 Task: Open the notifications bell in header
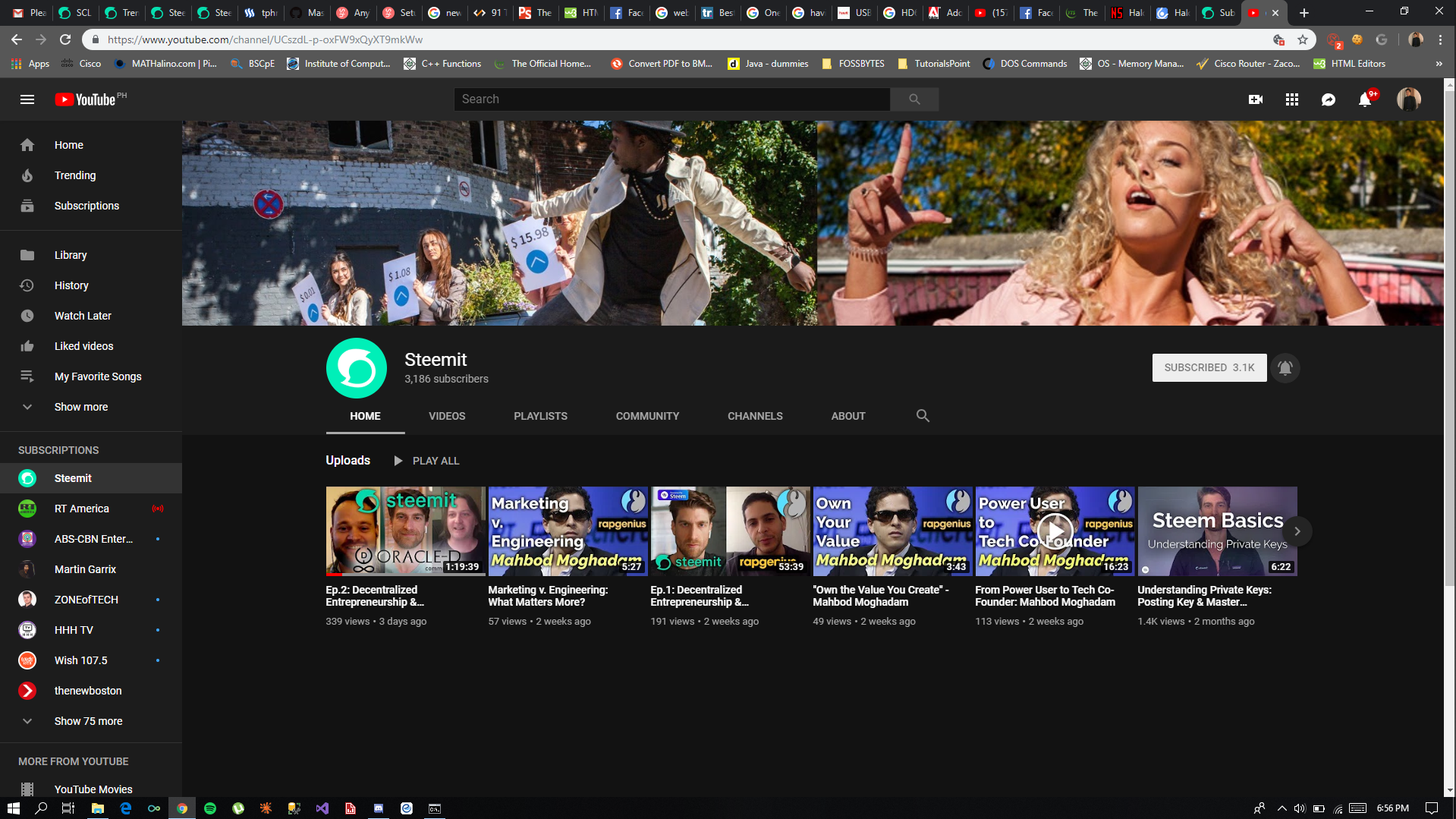coord(1365,99)
